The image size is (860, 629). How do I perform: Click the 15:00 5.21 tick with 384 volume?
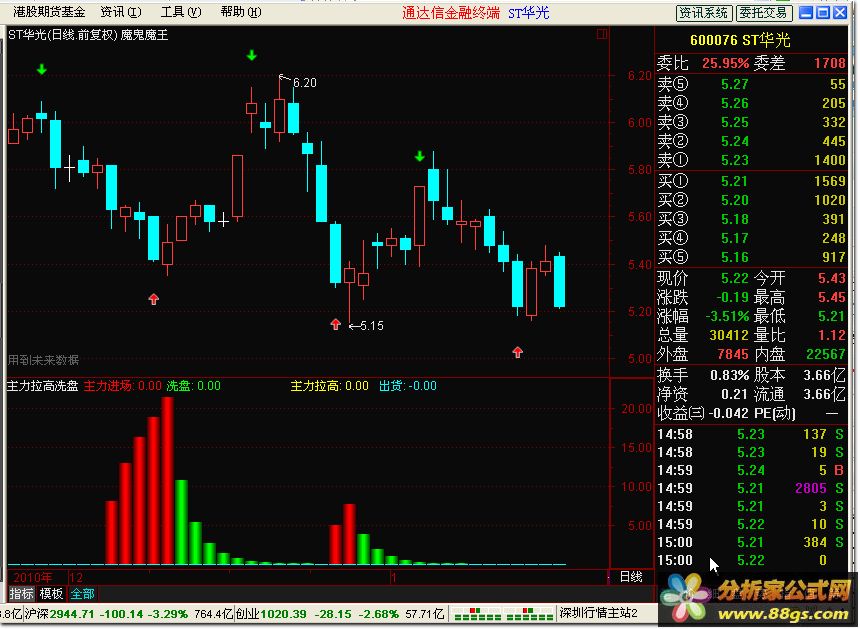tap(751, 542)
